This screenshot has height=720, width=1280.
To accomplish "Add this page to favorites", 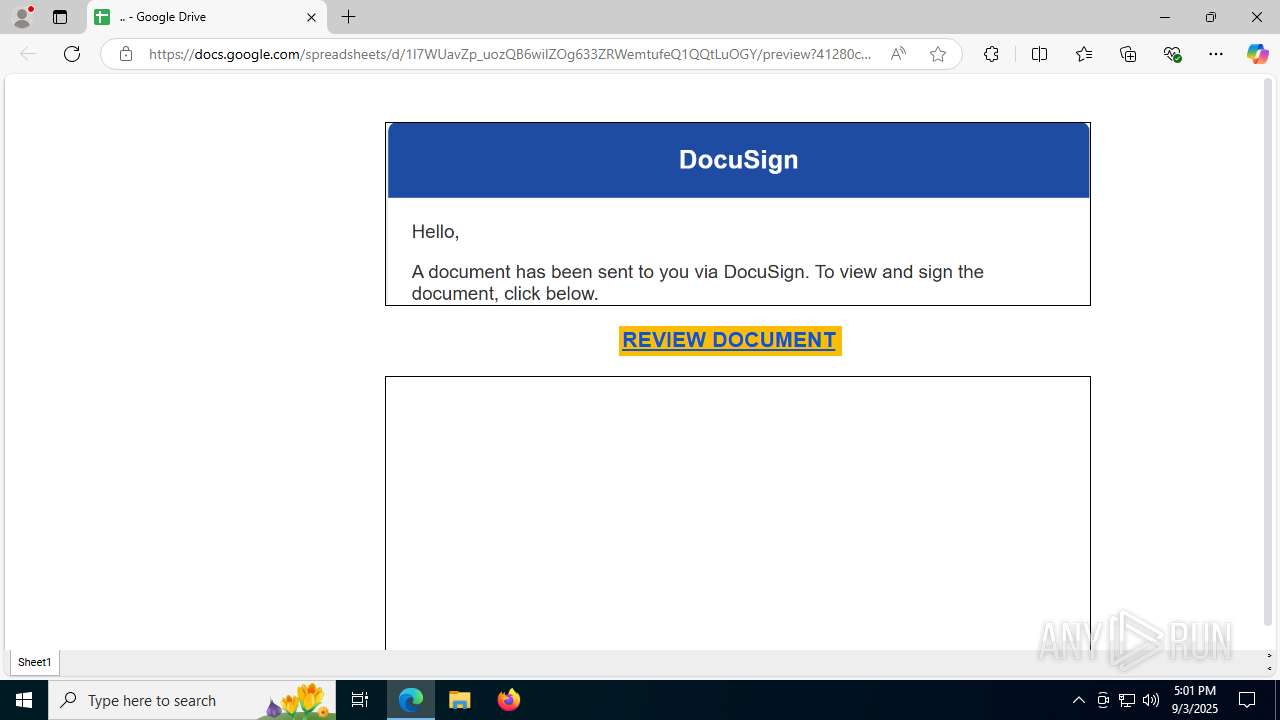I will click(x=937, y=54).
